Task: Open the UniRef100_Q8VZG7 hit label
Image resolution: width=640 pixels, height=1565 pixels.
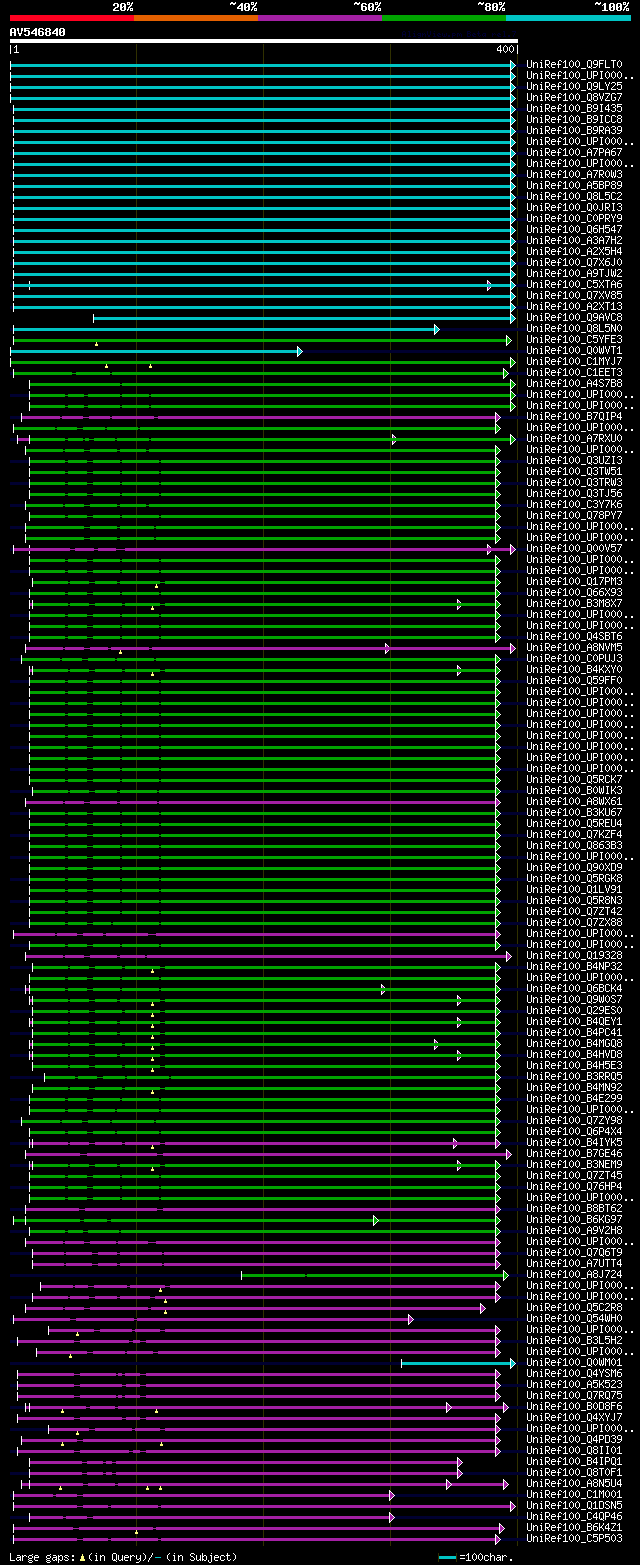Action: pos(574,98)
